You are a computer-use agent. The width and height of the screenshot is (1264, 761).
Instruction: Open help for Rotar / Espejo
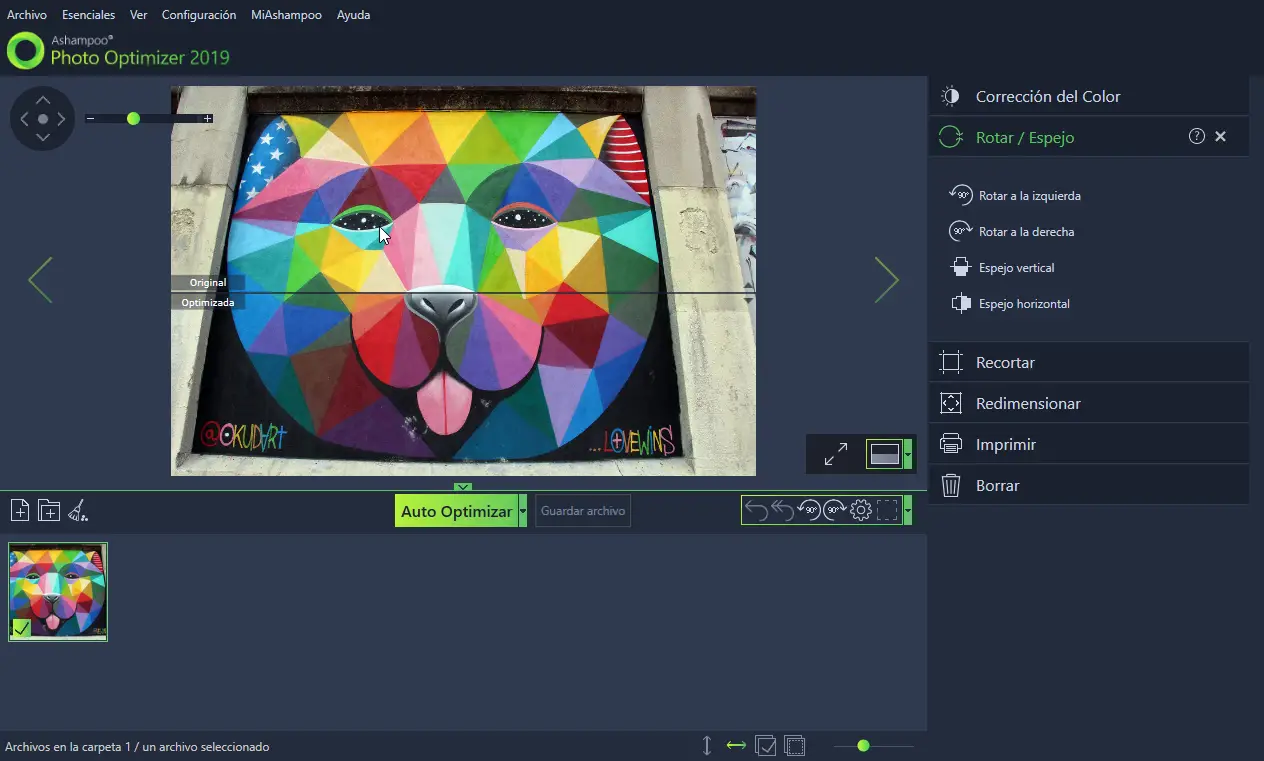point(1197,137)
